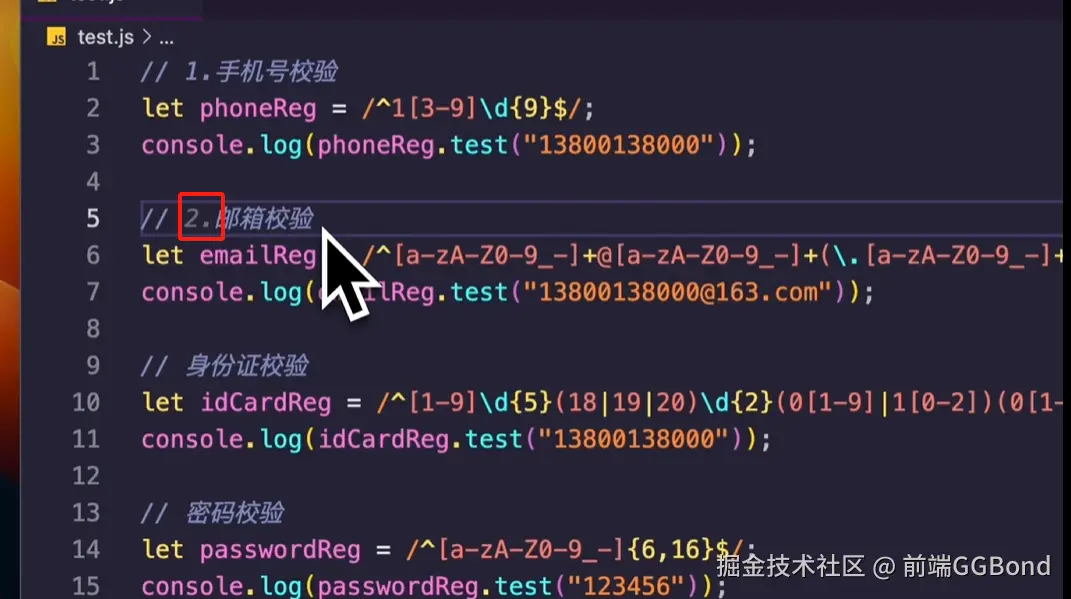Place cursor on phoneReg variable declaration
1071x599 pixels.
click(258, 109)
